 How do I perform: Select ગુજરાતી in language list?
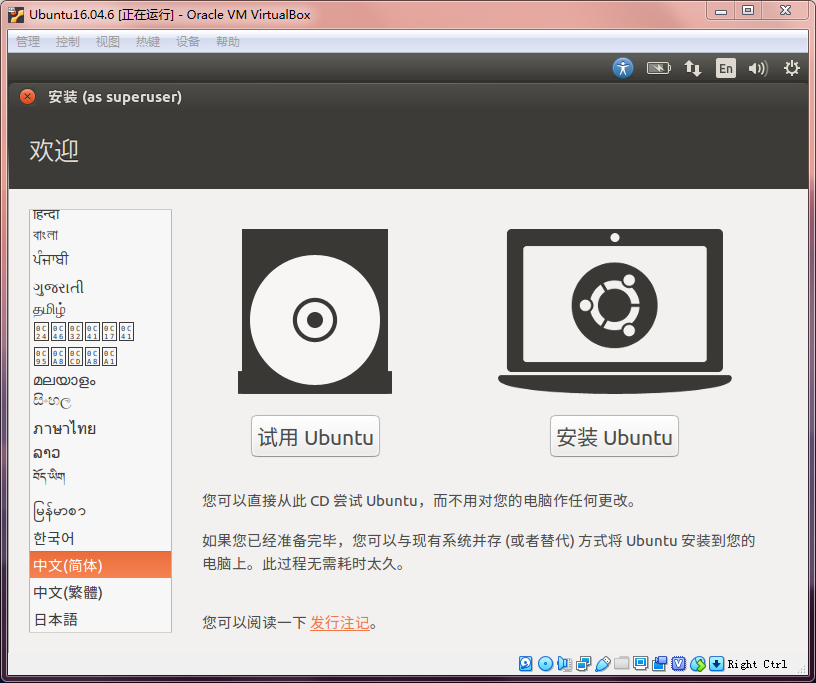[100, 287]
